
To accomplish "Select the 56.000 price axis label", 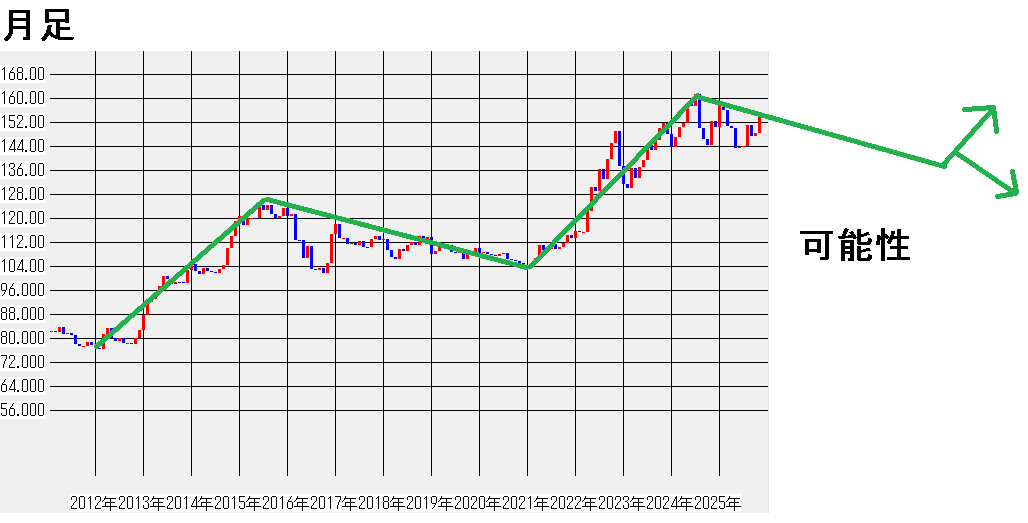I will point(24,410).
